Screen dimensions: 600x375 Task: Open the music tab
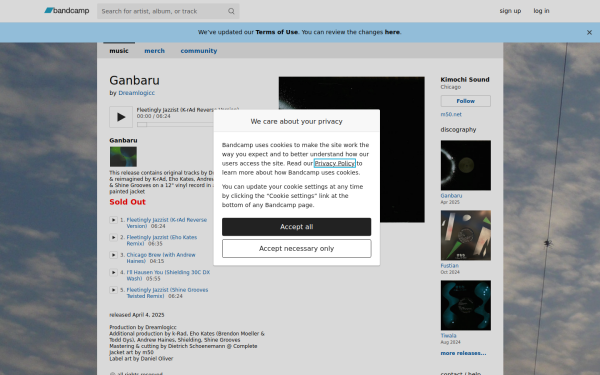(119, 51)
